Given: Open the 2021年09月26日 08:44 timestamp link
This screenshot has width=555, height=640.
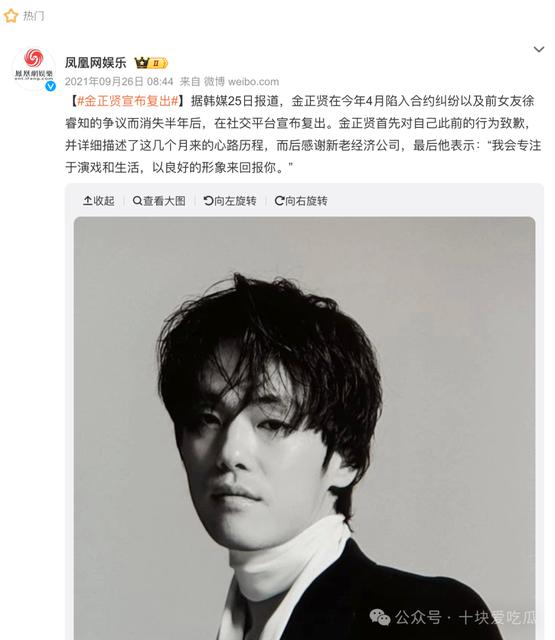Looking at the screenshot, I should pyautogui.click(x=119, y=82).
